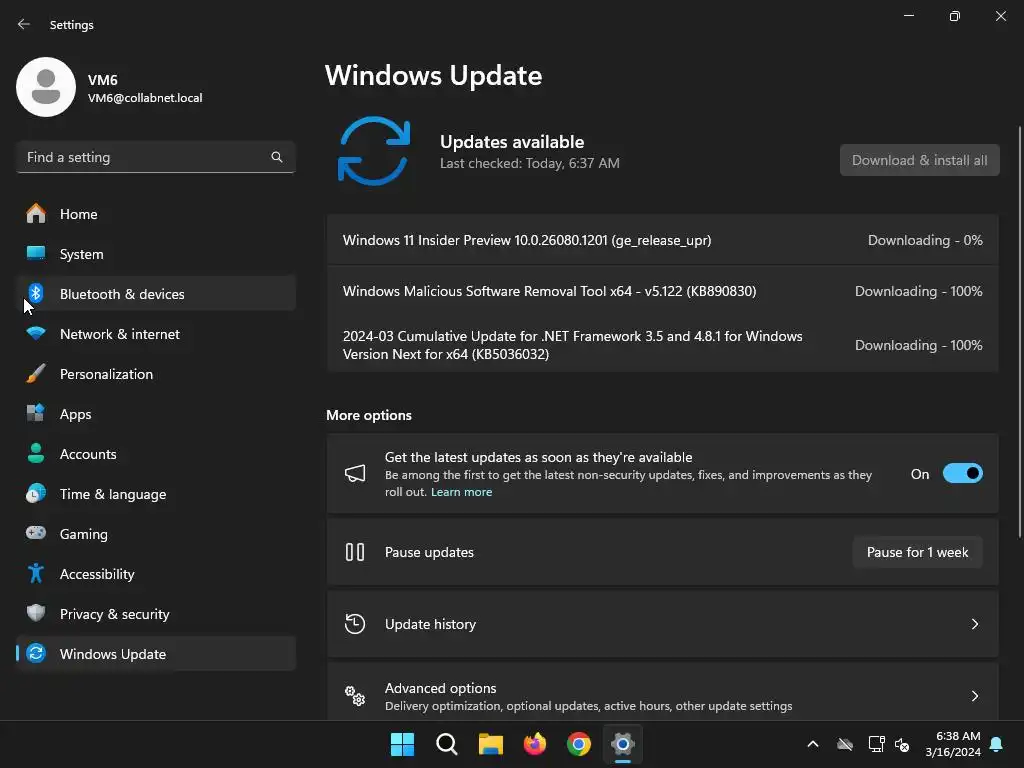The image size is (1024, 768).
Task: Click the search magnifier in Find a setting
Action: [277, 157]
